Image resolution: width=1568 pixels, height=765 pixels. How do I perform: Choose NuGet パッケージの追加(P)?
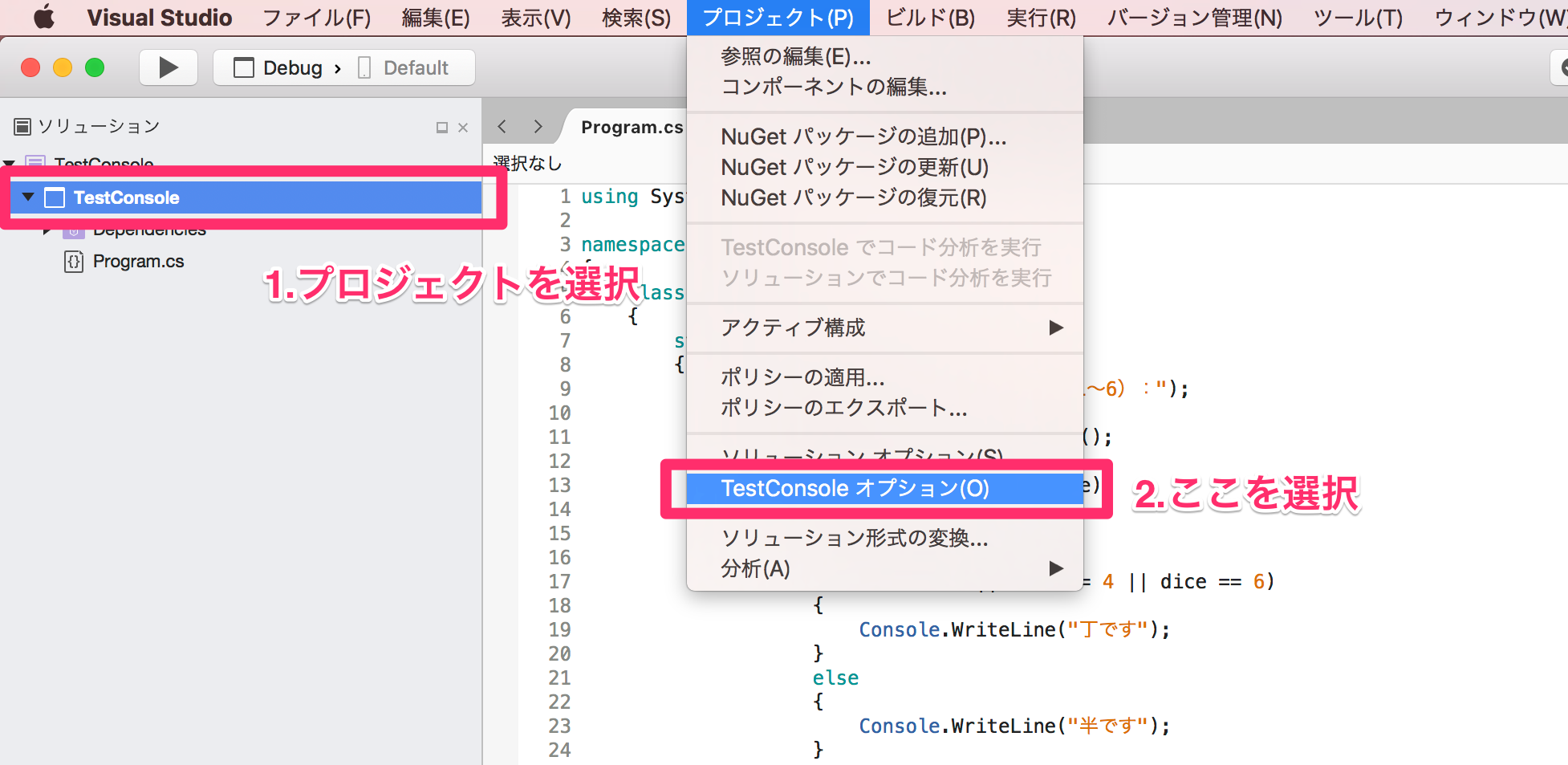click(x=861, y=136)
